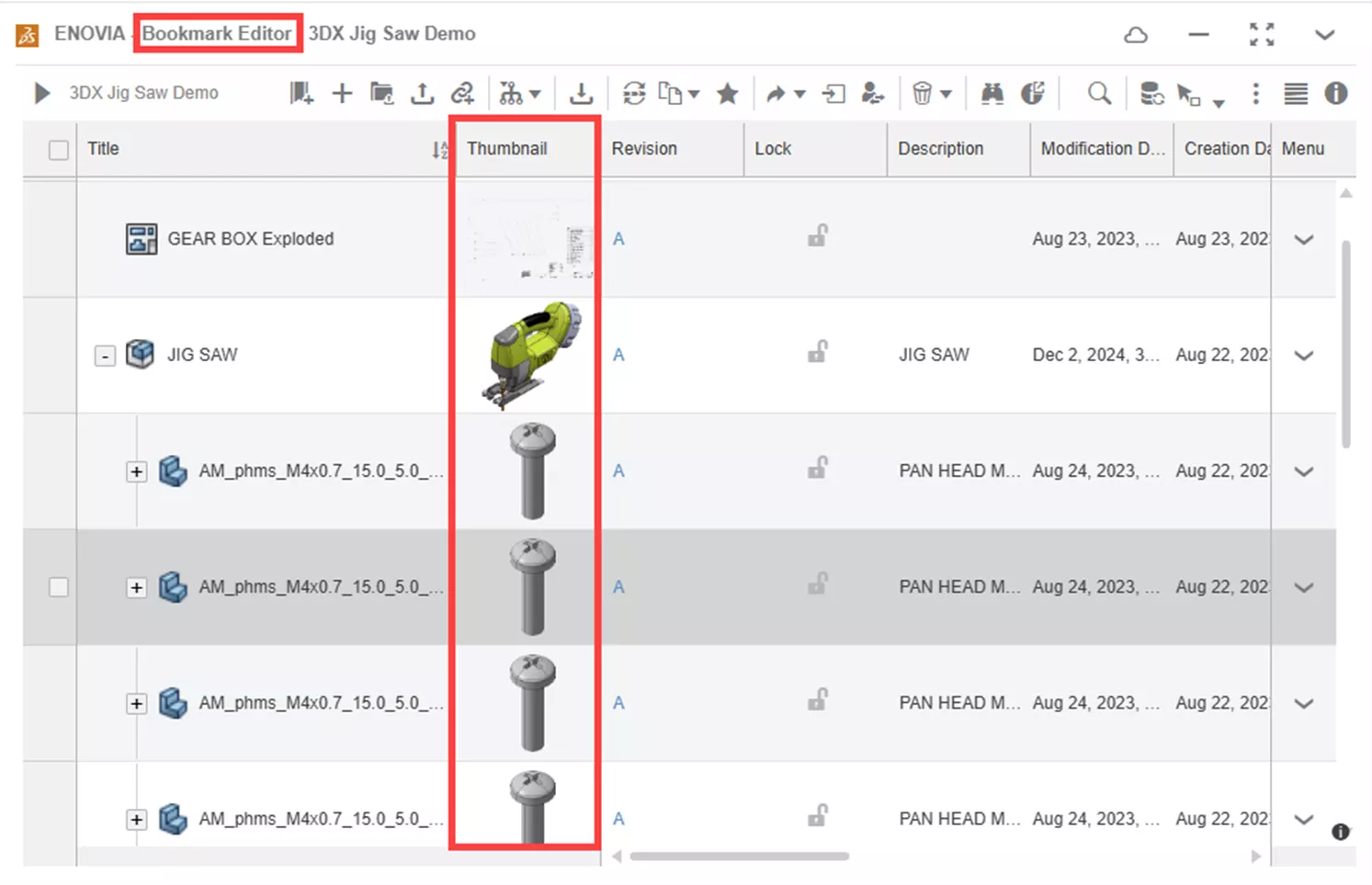Screen dimensions: 1372x885
Task: Open revision A link in the highlighted row
Action: [x=618, y=587]
